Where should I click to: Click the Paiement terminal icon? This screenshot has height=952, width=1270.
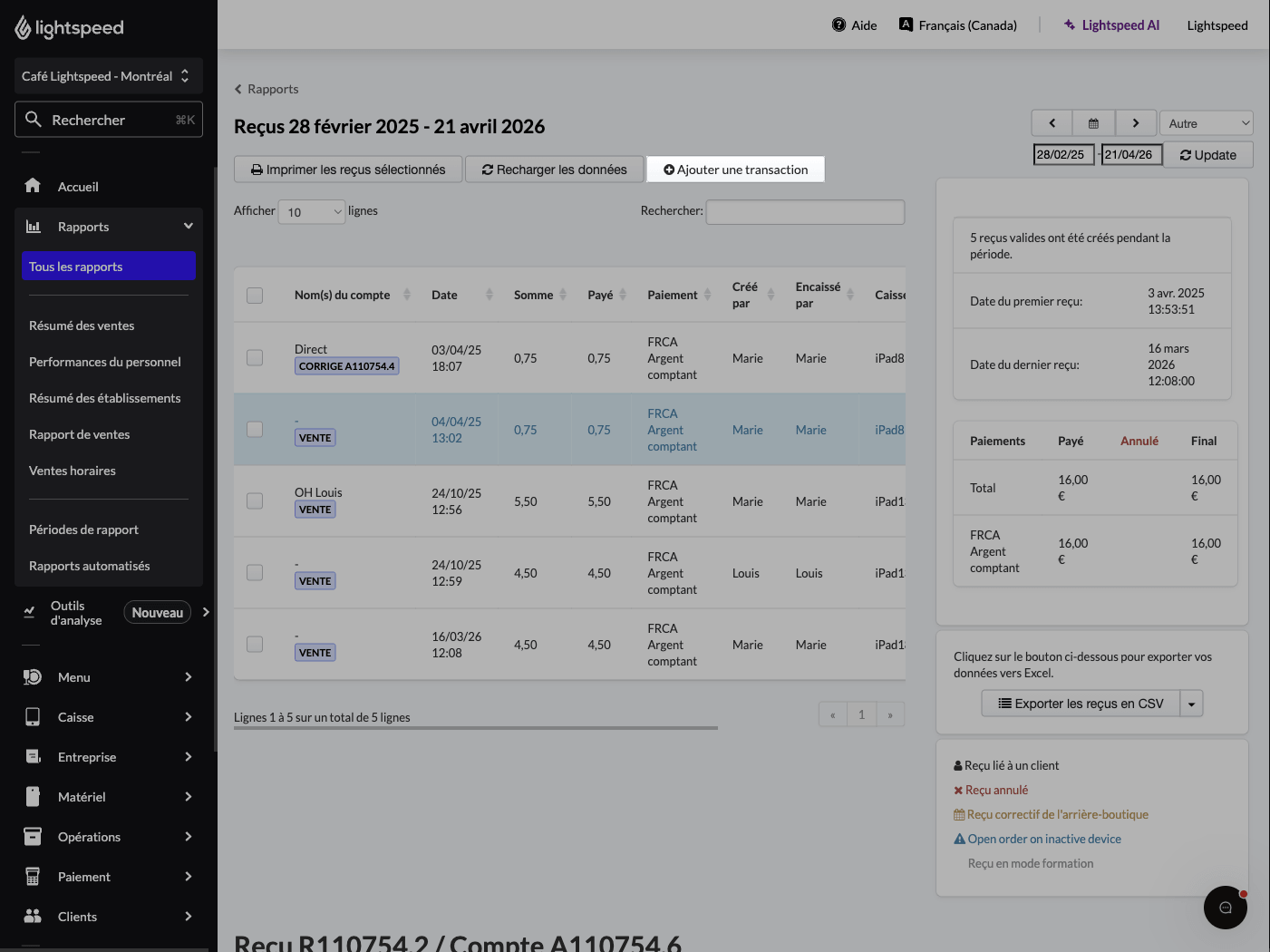[x=33, y=877]
